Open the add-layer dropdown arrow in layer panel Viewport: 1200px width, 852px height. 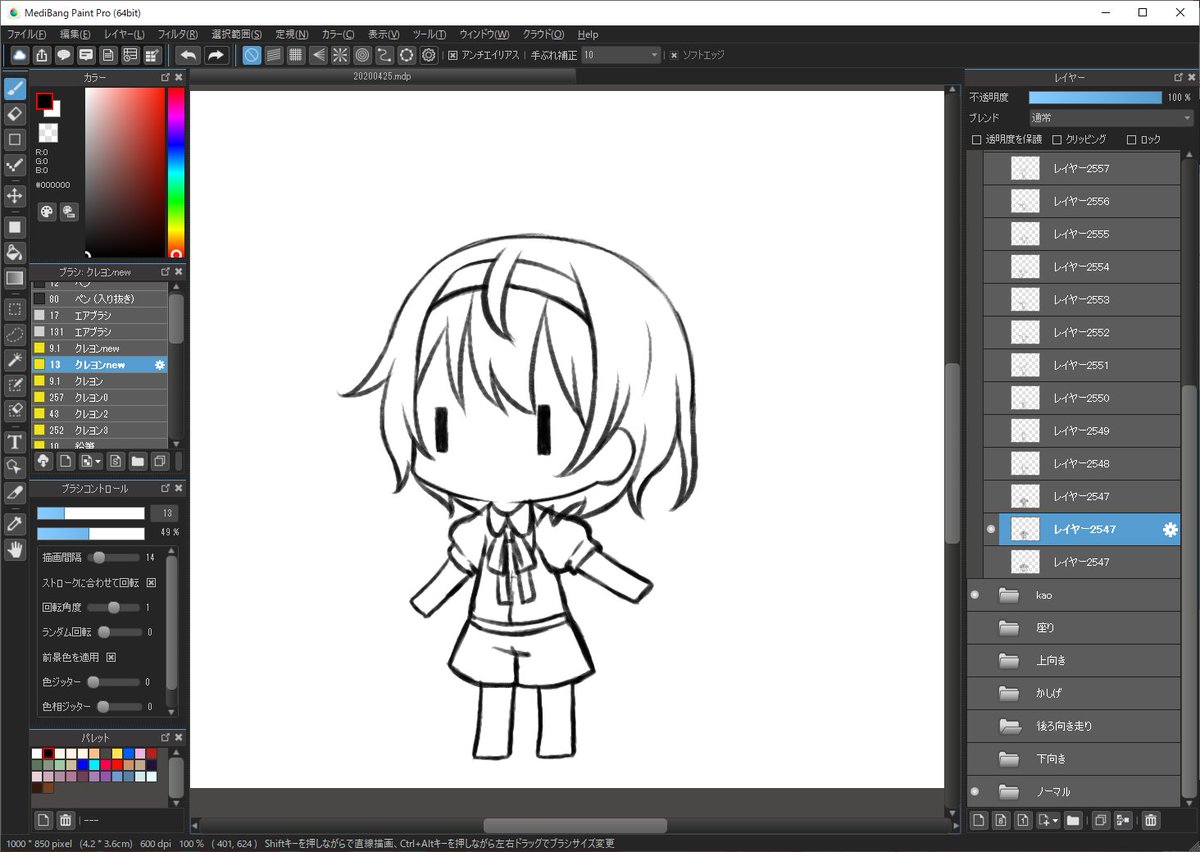[x=1055, y=821]
